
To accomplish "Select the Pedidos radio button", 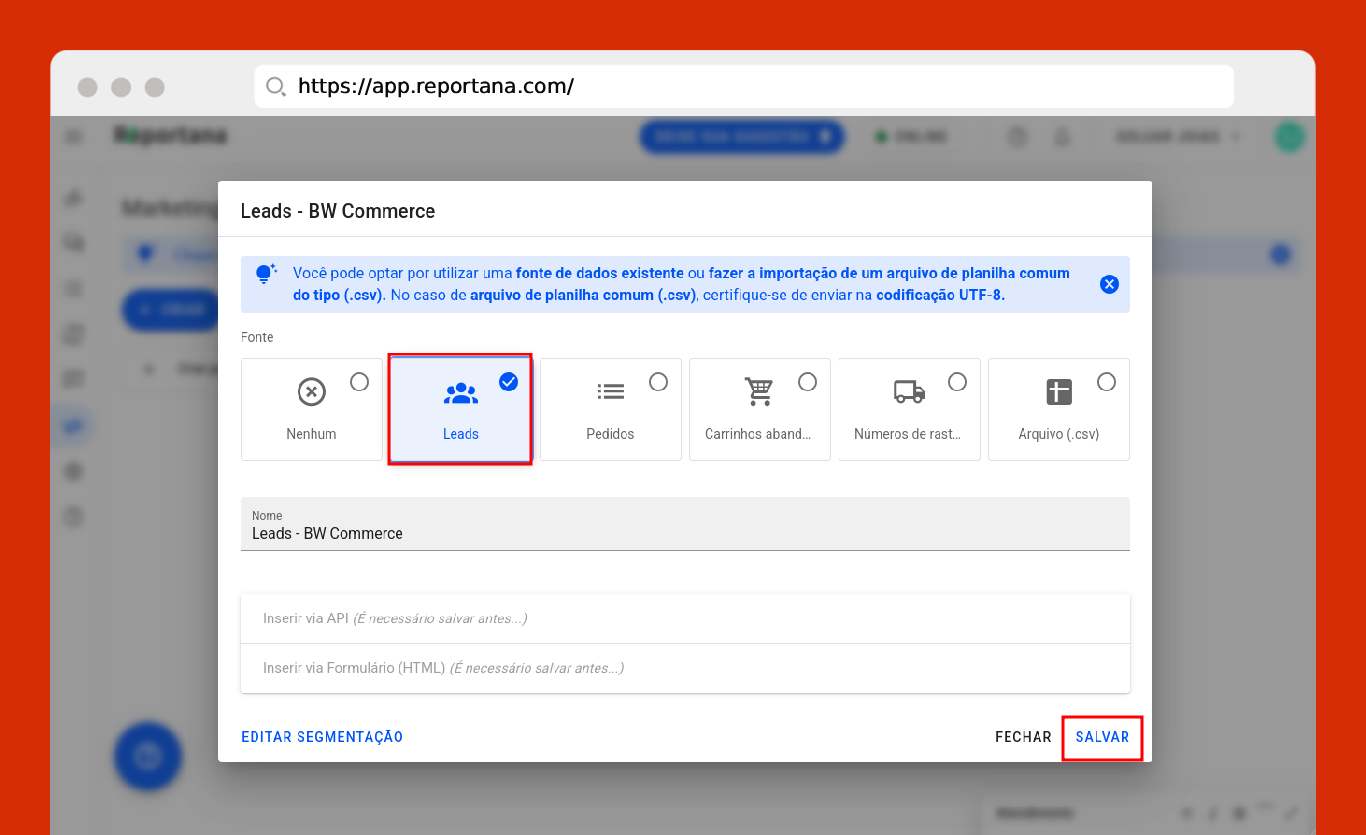I will click(658, 382).
